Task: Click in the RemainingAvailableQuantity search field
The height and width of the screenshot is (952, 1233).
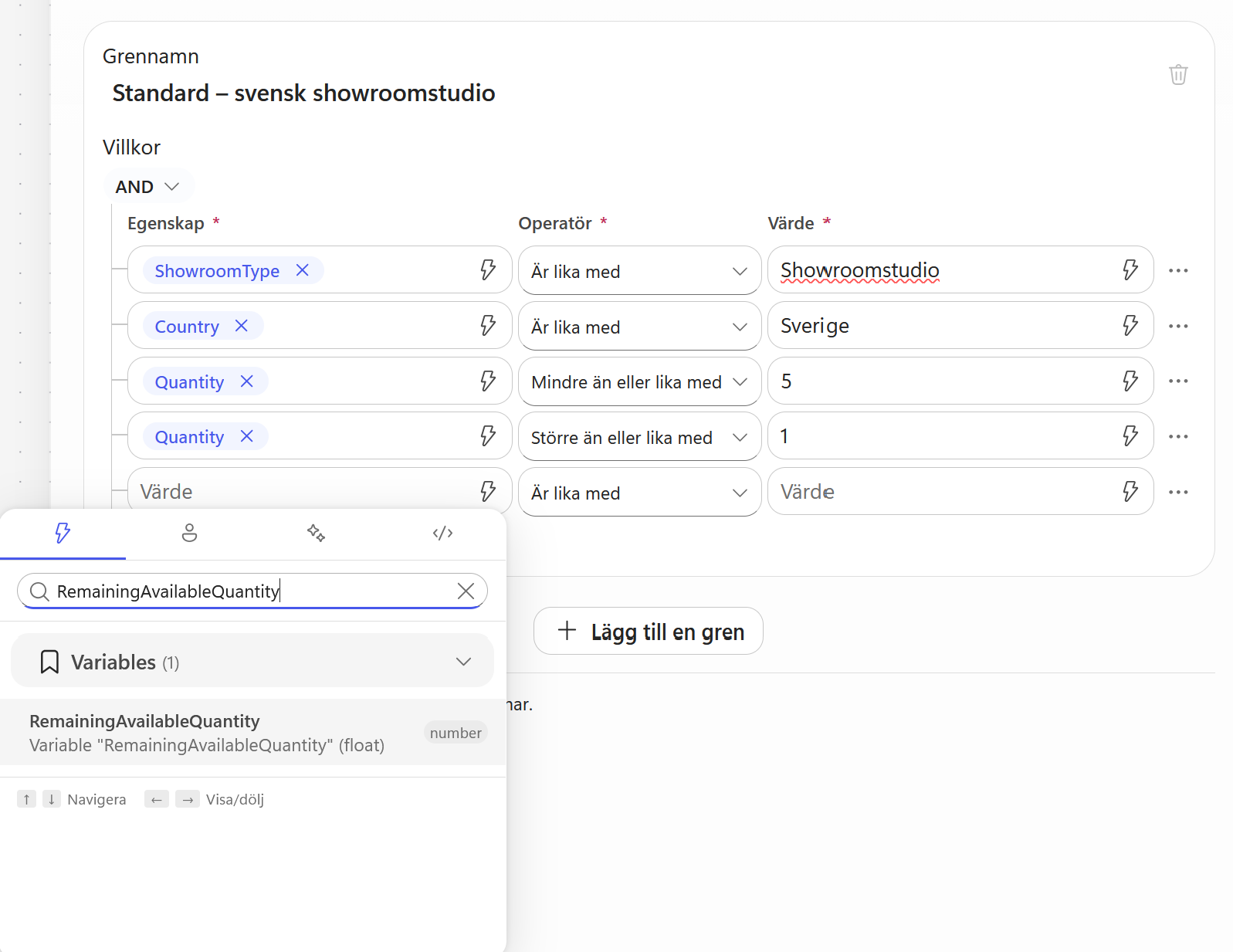Action: [x=252, y=591]
